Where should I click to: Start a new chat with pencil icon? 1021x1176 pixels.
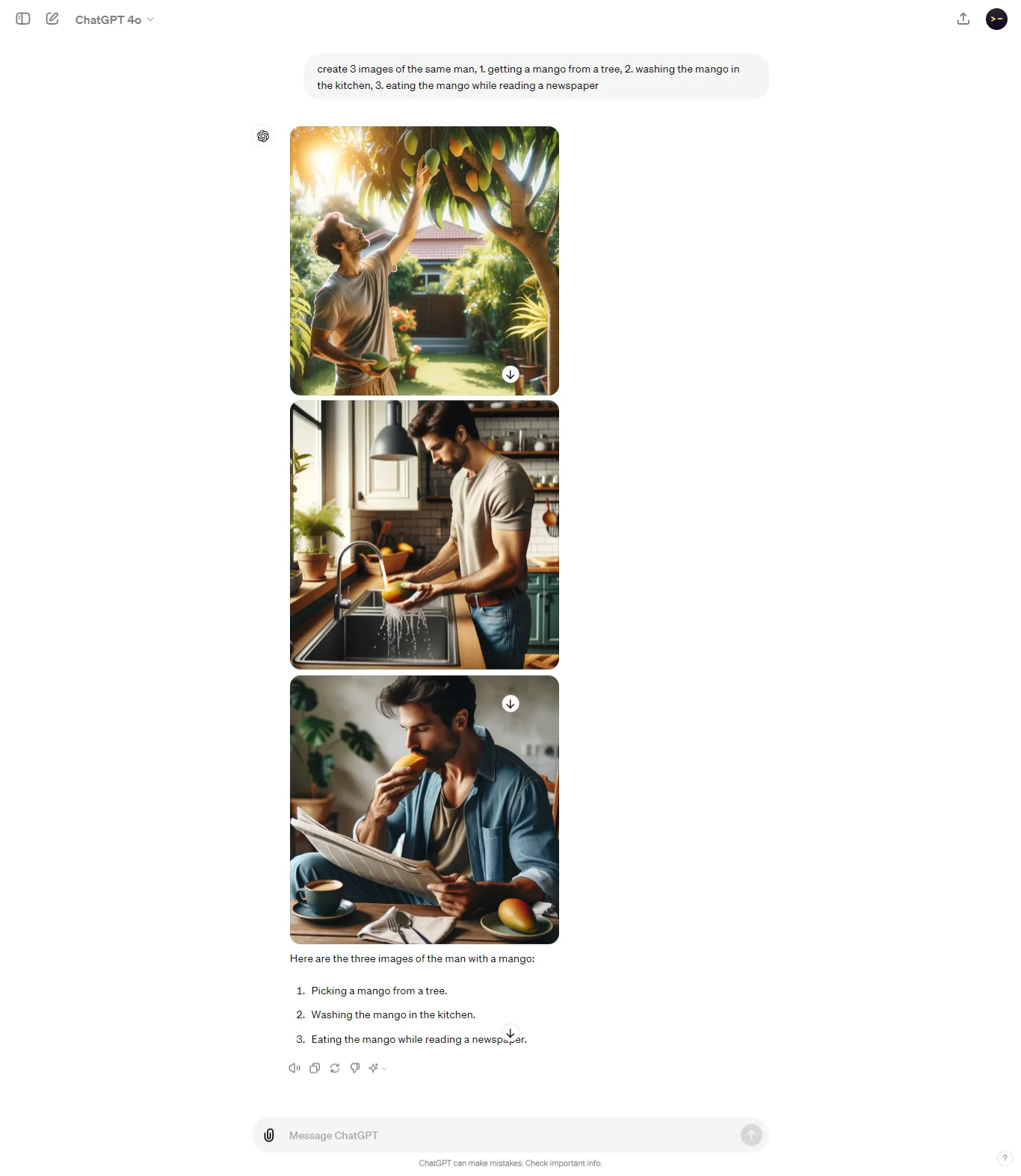[52, 19]
